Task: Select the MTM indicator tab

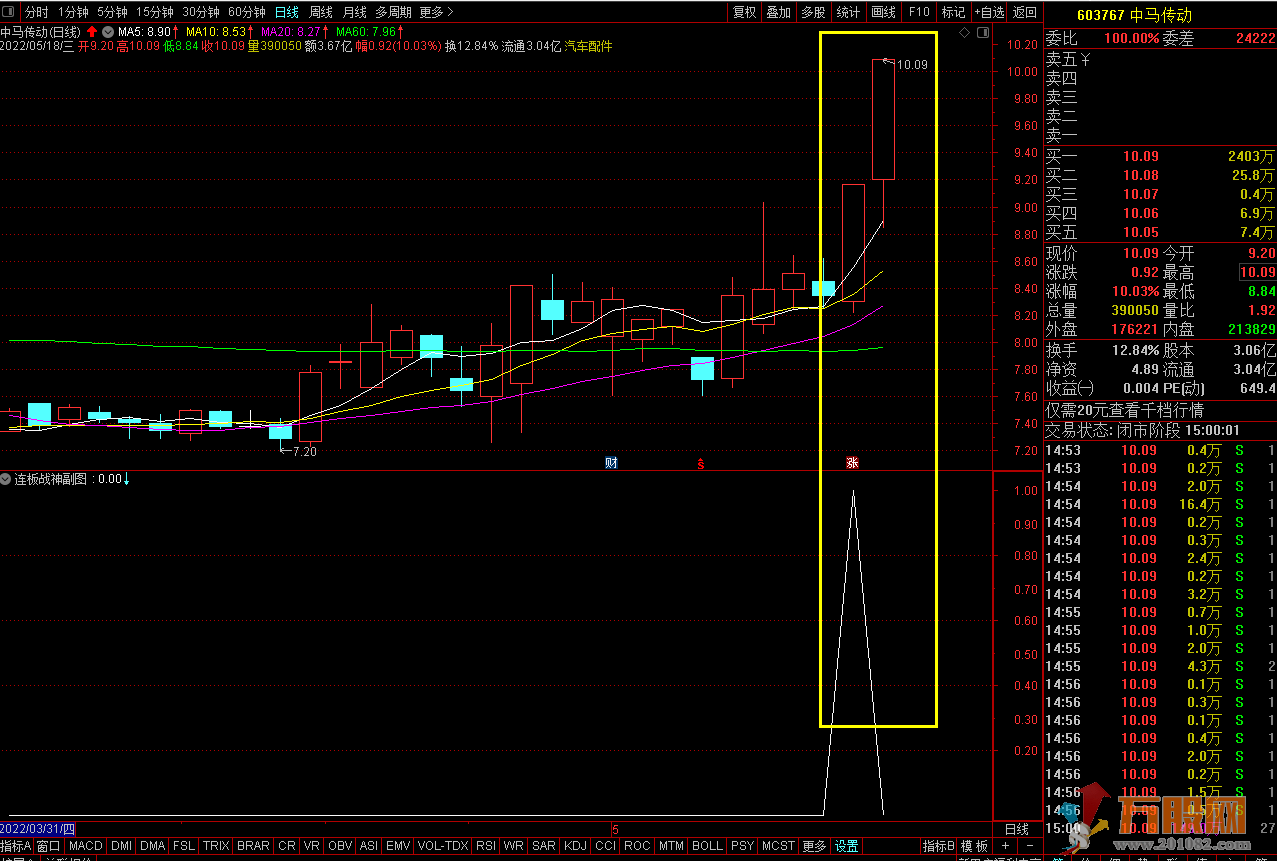Action: click(672, 846)
